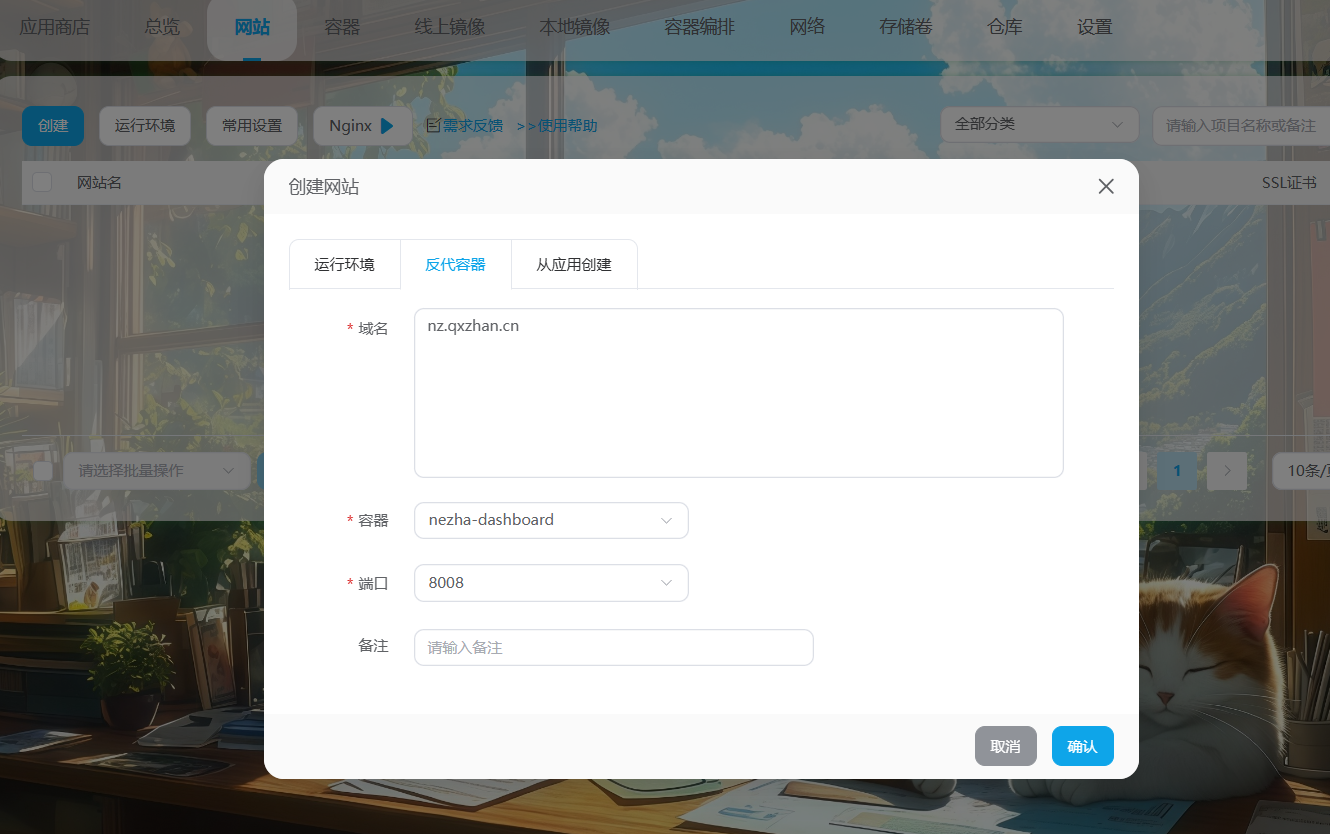
Task: Toggle the select-all checkbox beside 网站名
Action: [42, 182]
